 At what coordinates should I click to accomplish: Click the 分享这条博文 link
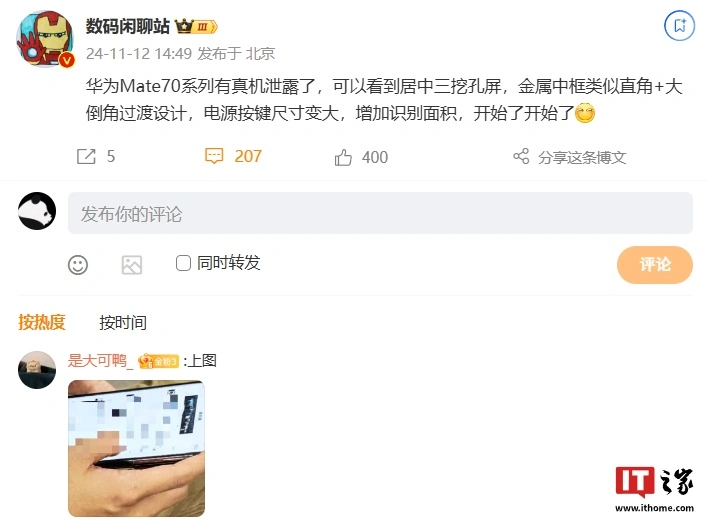(582, 157)
